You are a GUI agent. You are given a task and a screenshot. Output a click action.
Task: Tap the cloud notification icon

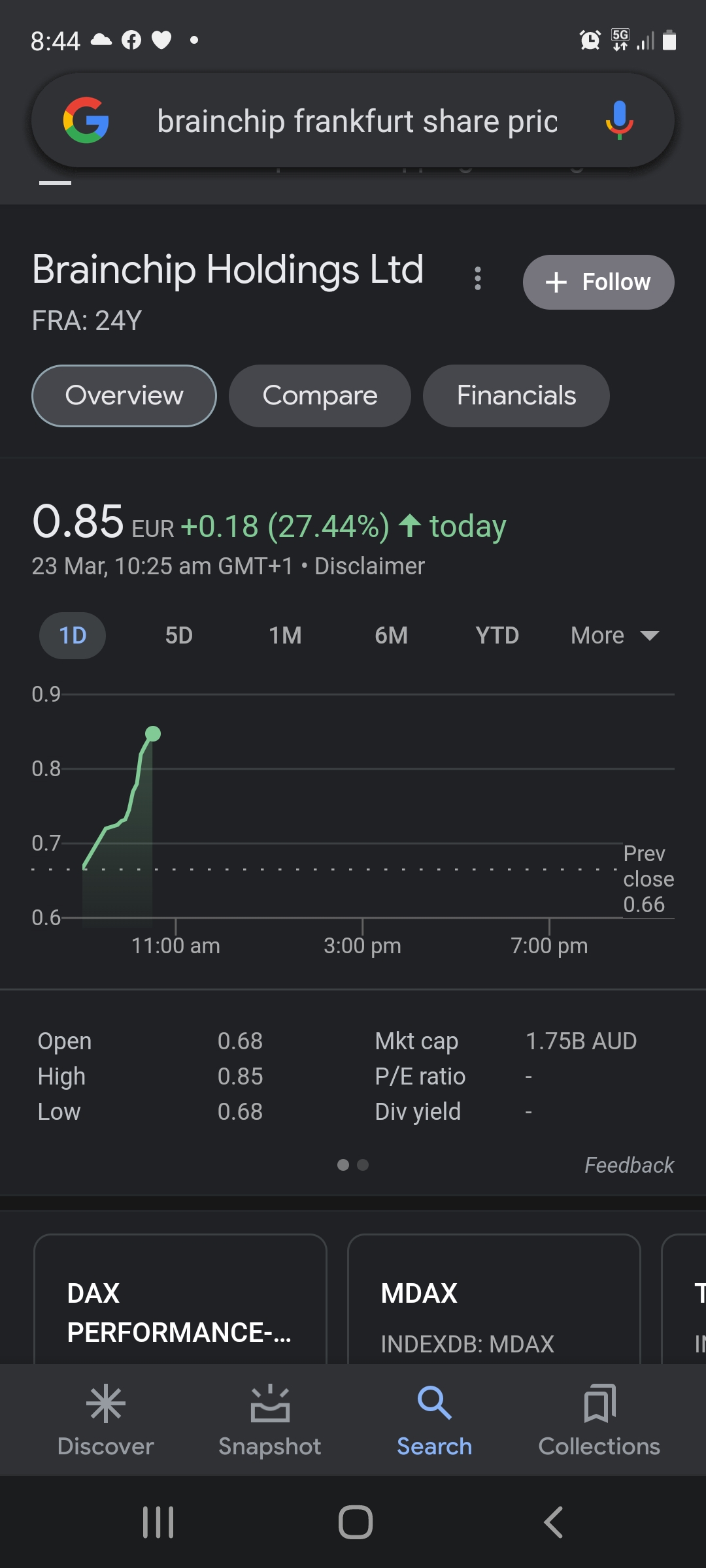pyautogui.click(x=101, y=40)
